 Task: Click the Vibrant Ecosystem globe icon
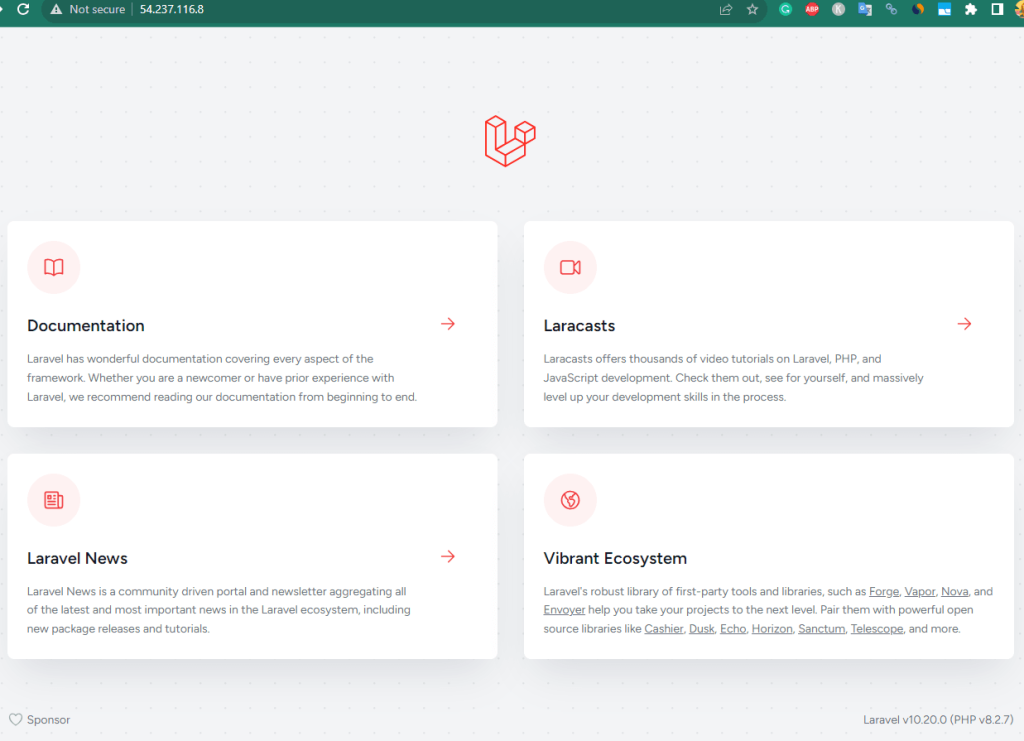pyautogui.click(x=570, y=500)
